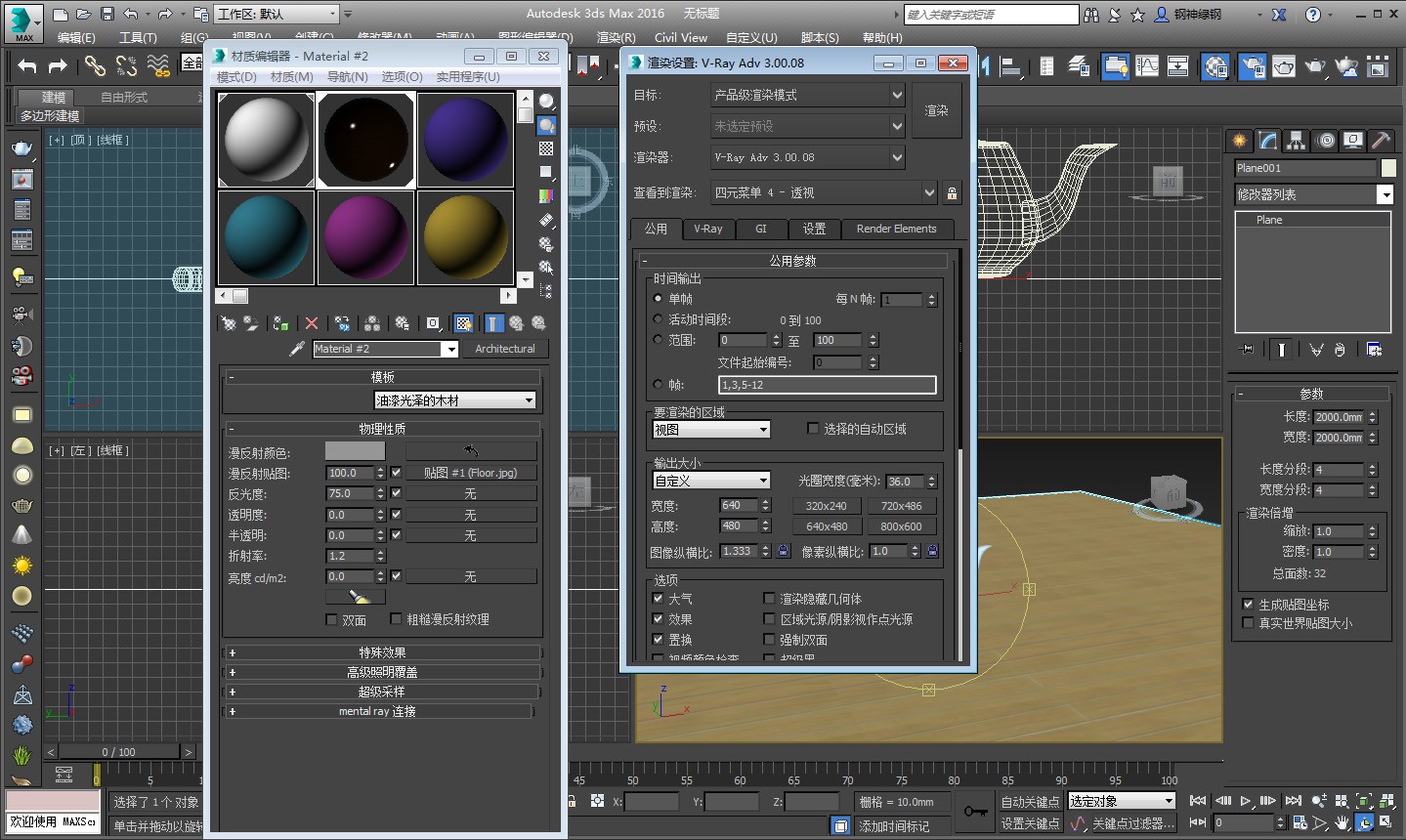
Task: Open Civil View menu
Action: (681, 37)
